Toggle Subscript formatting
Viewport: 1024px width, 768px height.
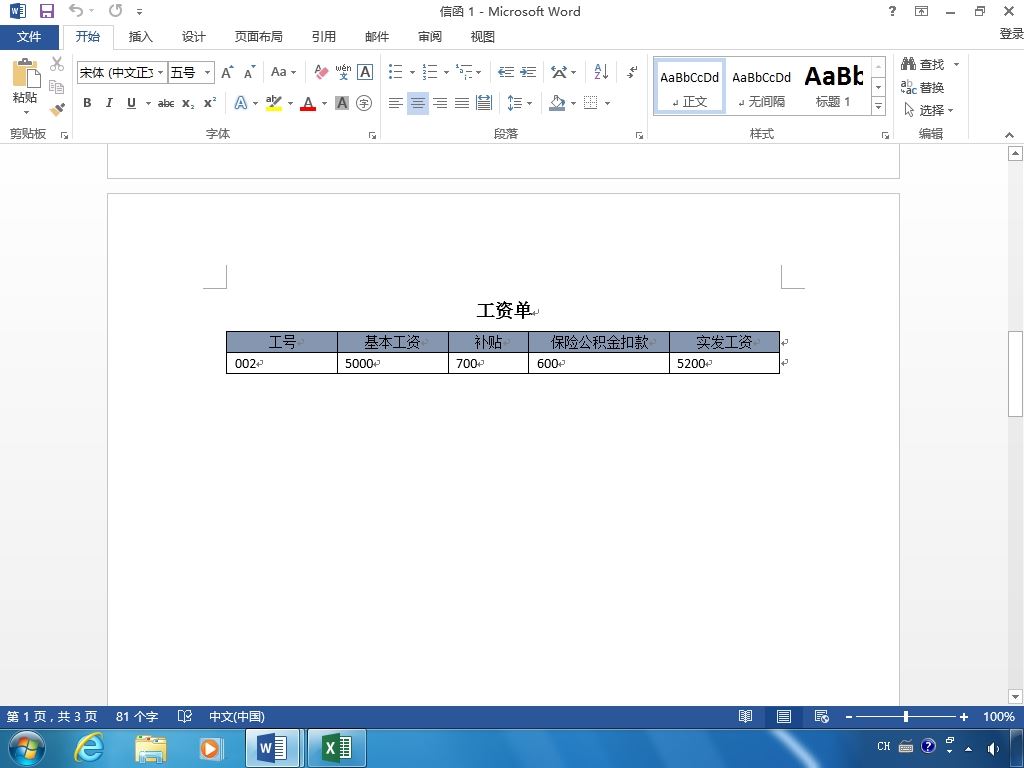[x=188, y=103]
